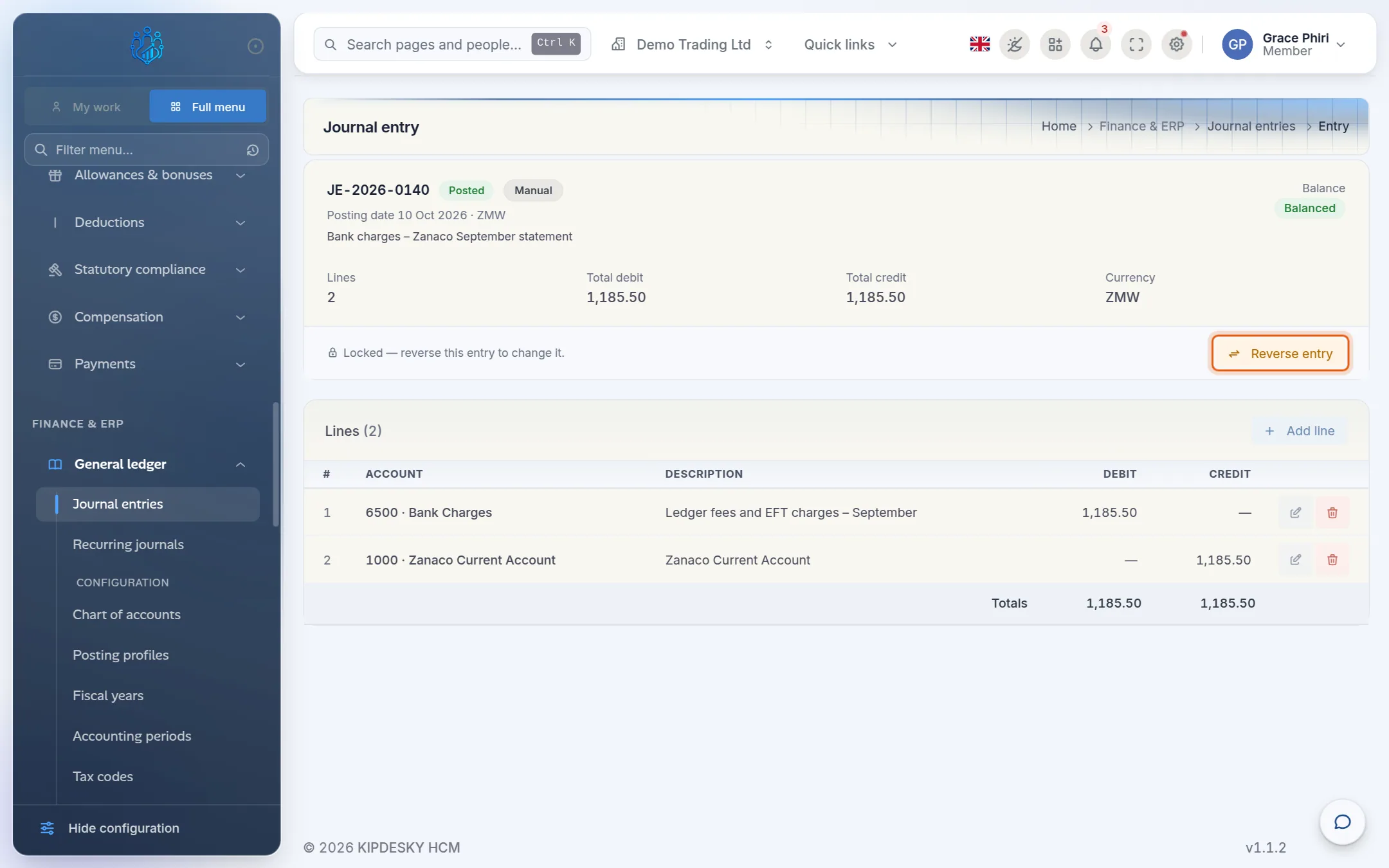Open the Quick links dropdown
Screen dimensions: 1389x868
(x=850, y=44)
